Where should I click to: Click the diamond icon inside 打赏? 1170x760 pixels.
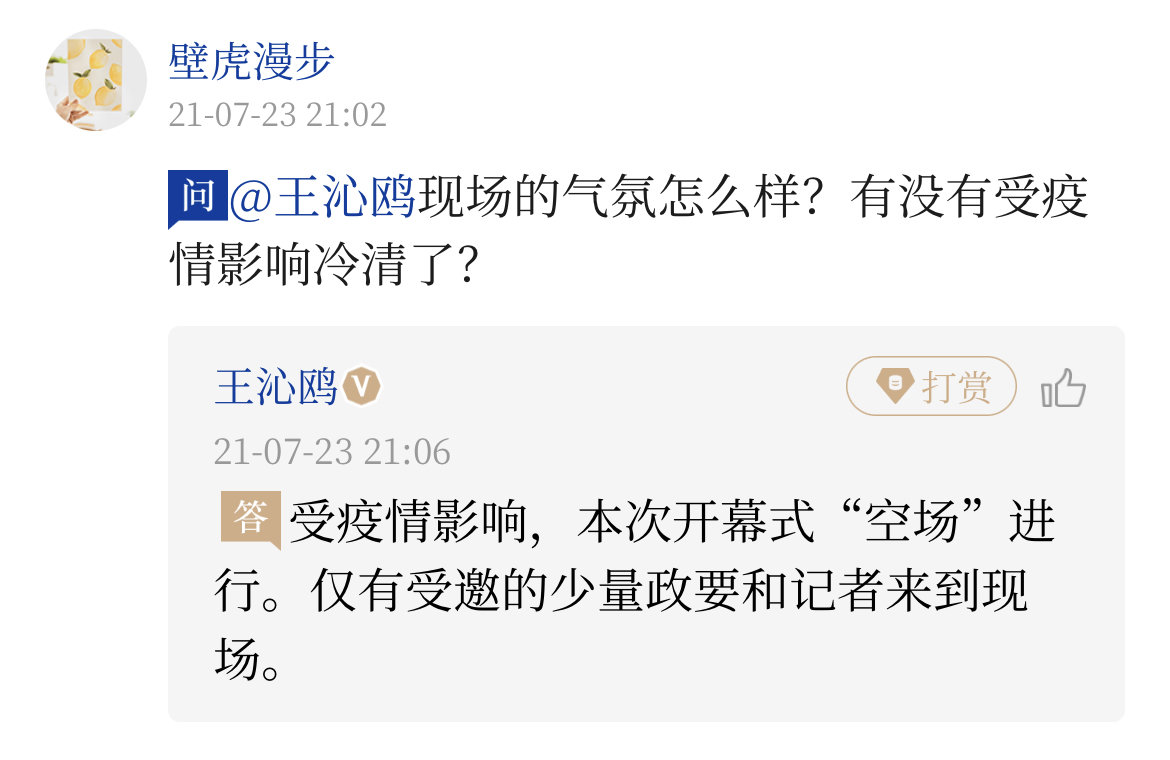coord(894,385)
